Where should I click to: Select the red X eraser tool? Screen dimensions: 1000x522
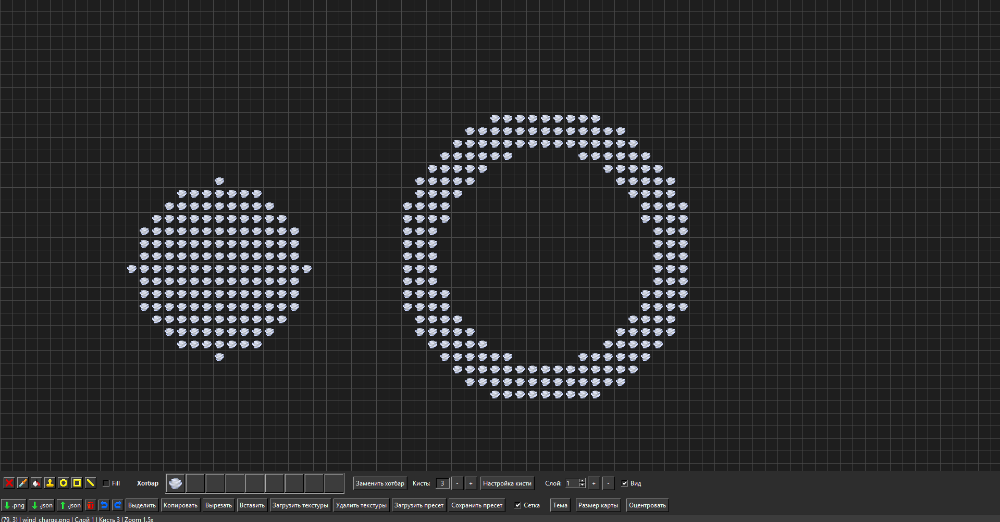(9, 483)
